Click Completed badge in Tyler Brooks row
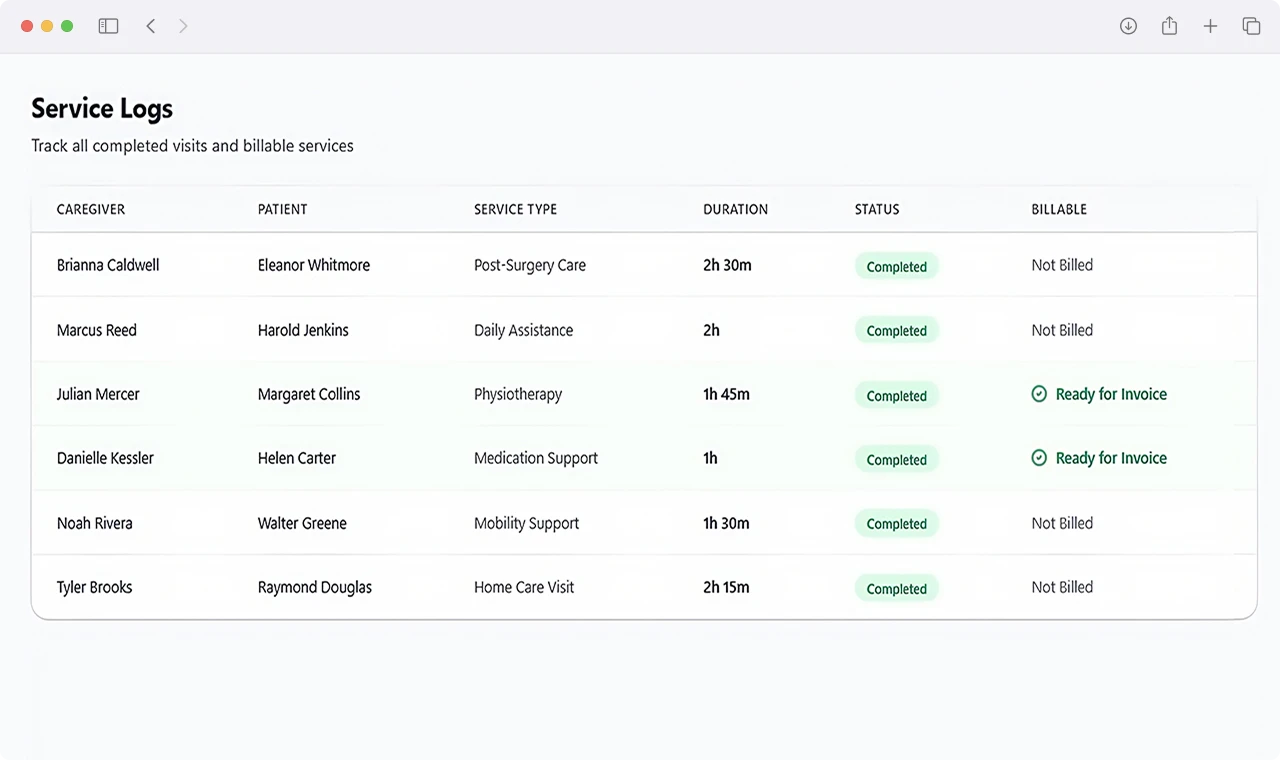1280x760 pixels. (897, 588)
